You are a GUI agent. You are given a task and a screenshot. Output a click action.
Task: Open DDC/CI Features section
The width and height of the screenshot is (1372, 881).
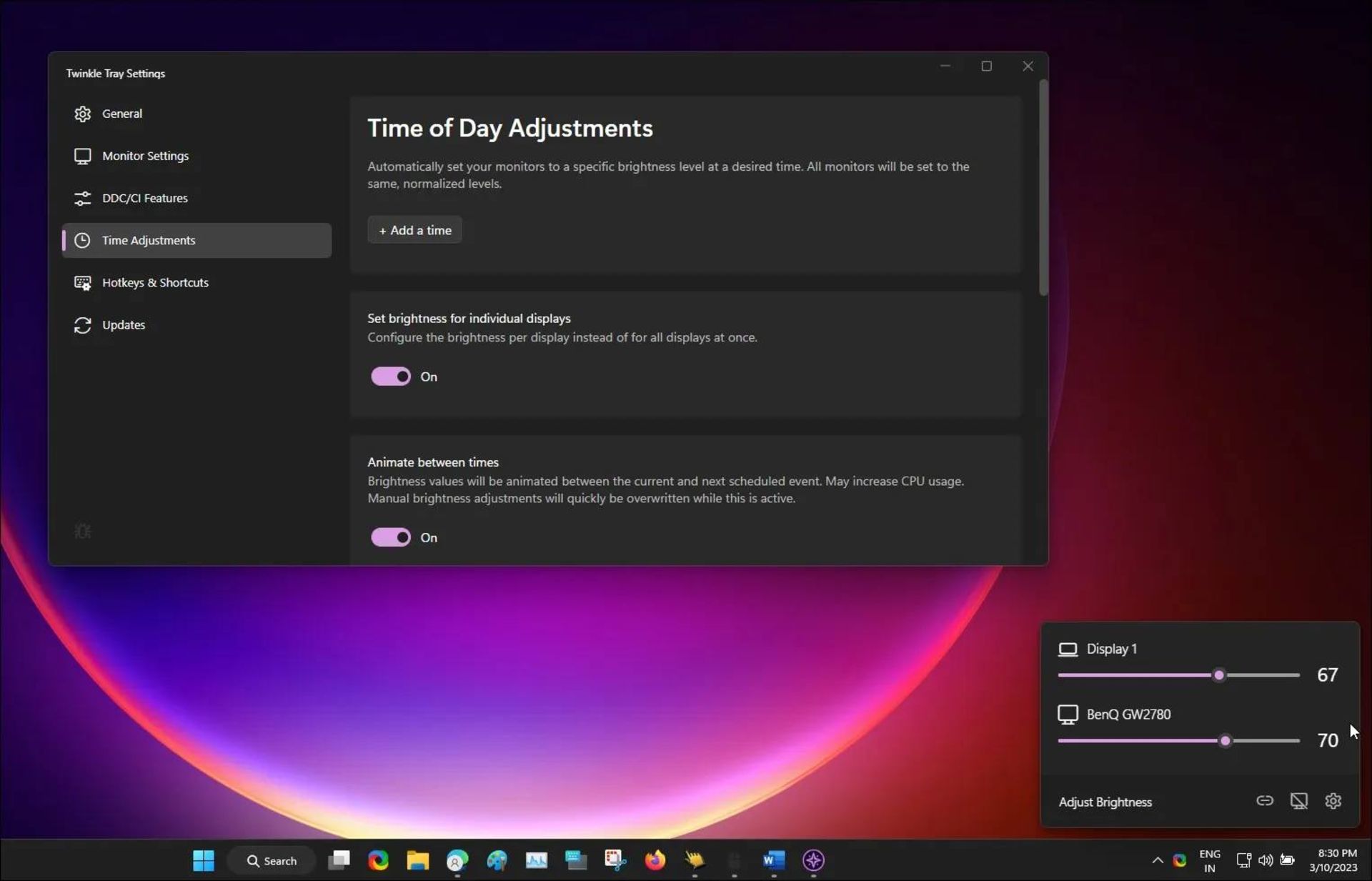(144, 198)
